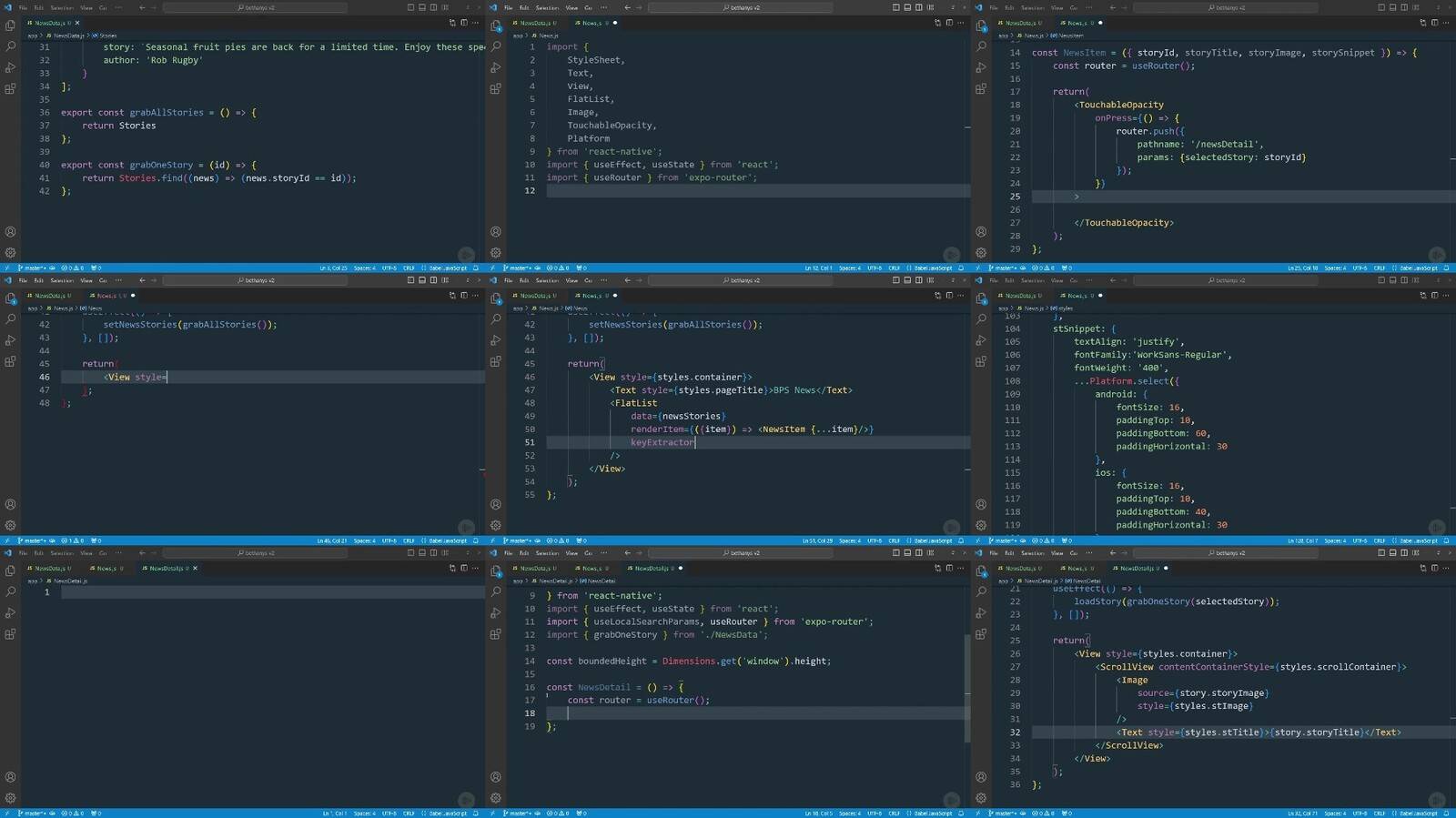1456x818 pixels.
Task: Toggle Secondary Side Bar in StyleSheet imports window
Action: click(919, 7)
